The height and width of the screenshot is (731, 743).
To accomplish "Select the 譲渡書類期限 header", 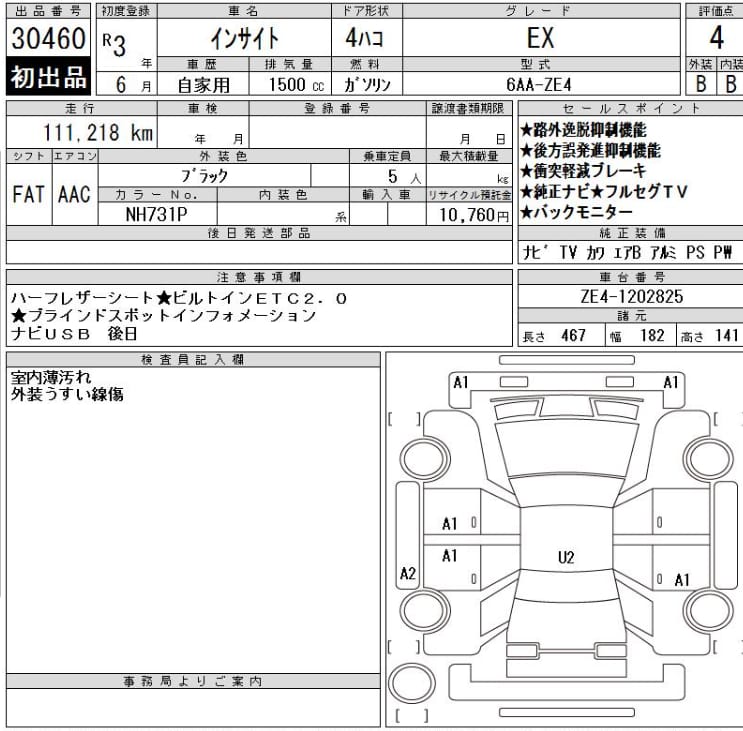I will [x=468, y=108].
